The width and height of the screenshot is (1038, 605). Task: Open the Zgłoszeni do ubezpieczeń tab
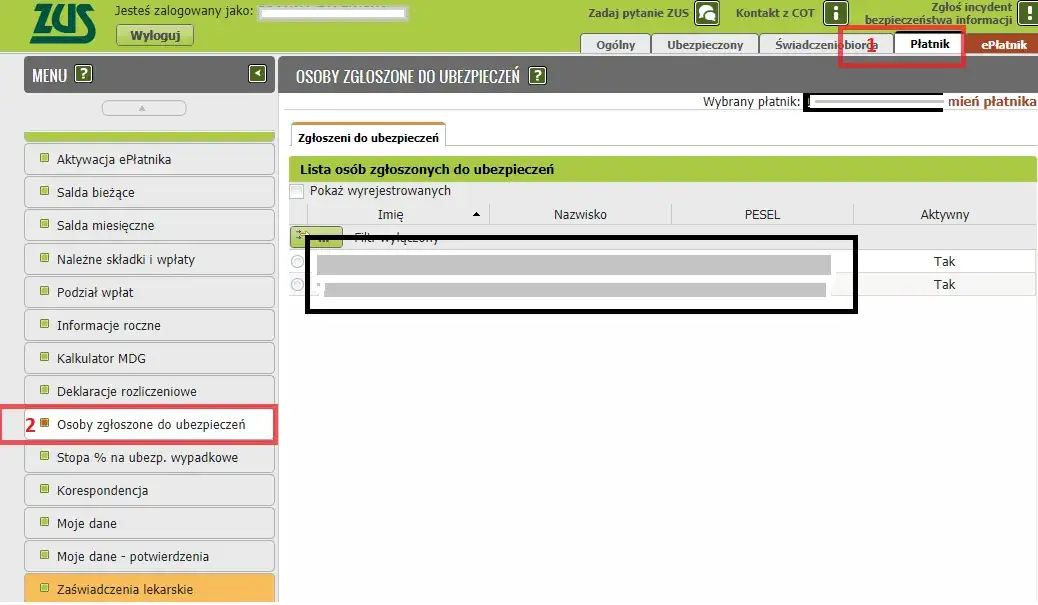(x=368, y=137)
